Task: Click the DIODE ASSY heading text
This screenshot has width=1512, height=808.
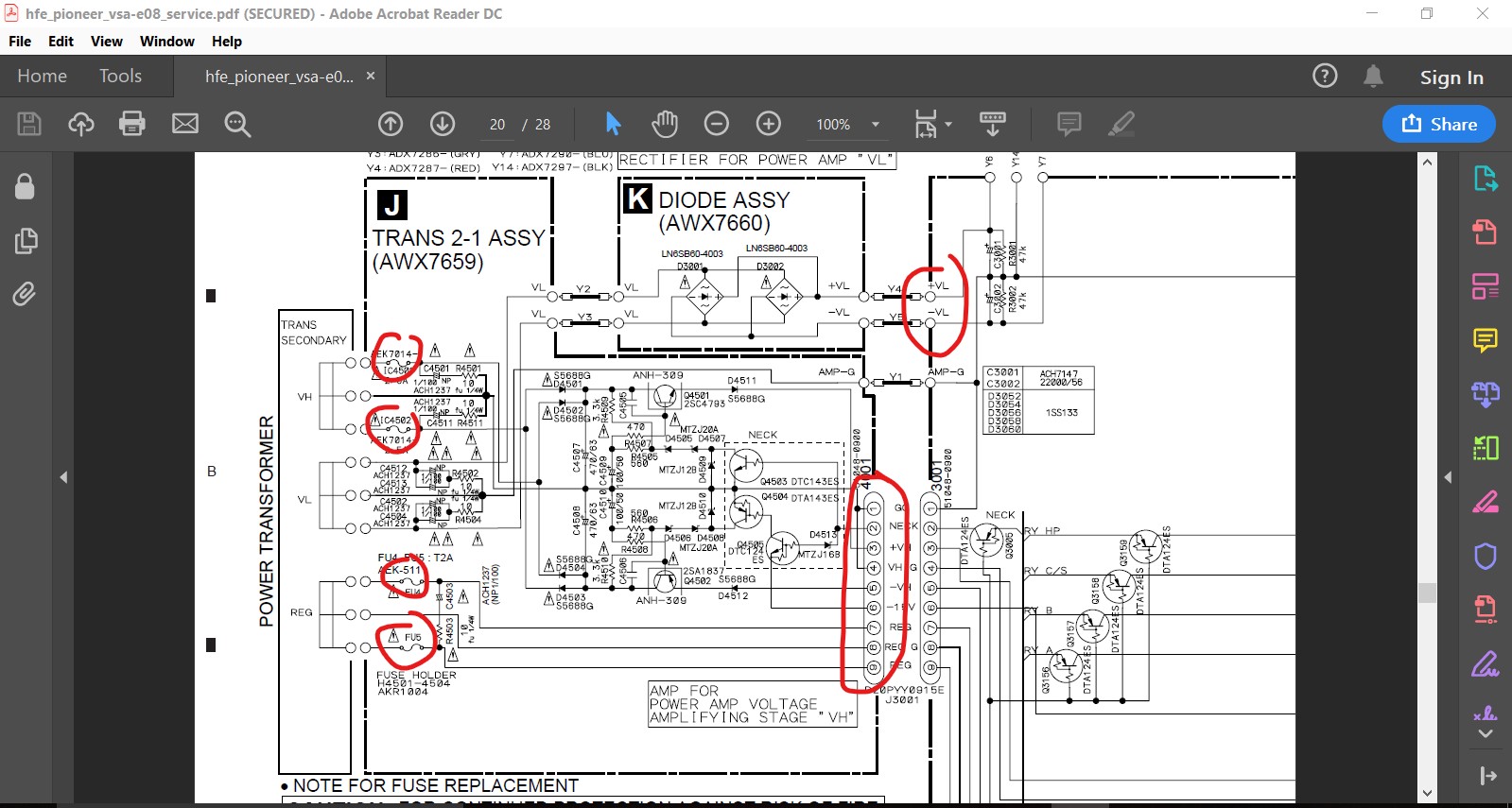Action: (723, 200)
